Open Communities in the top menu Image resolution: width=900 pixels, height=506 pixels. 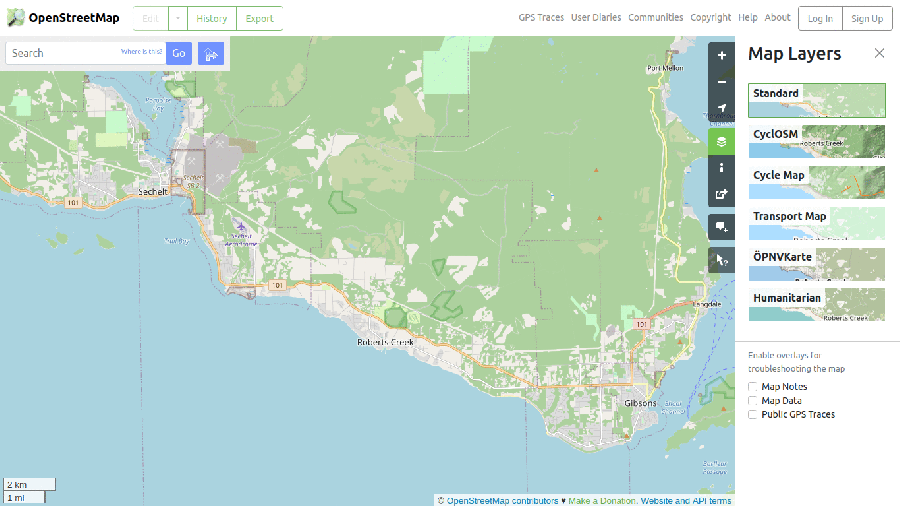(655, 17)
